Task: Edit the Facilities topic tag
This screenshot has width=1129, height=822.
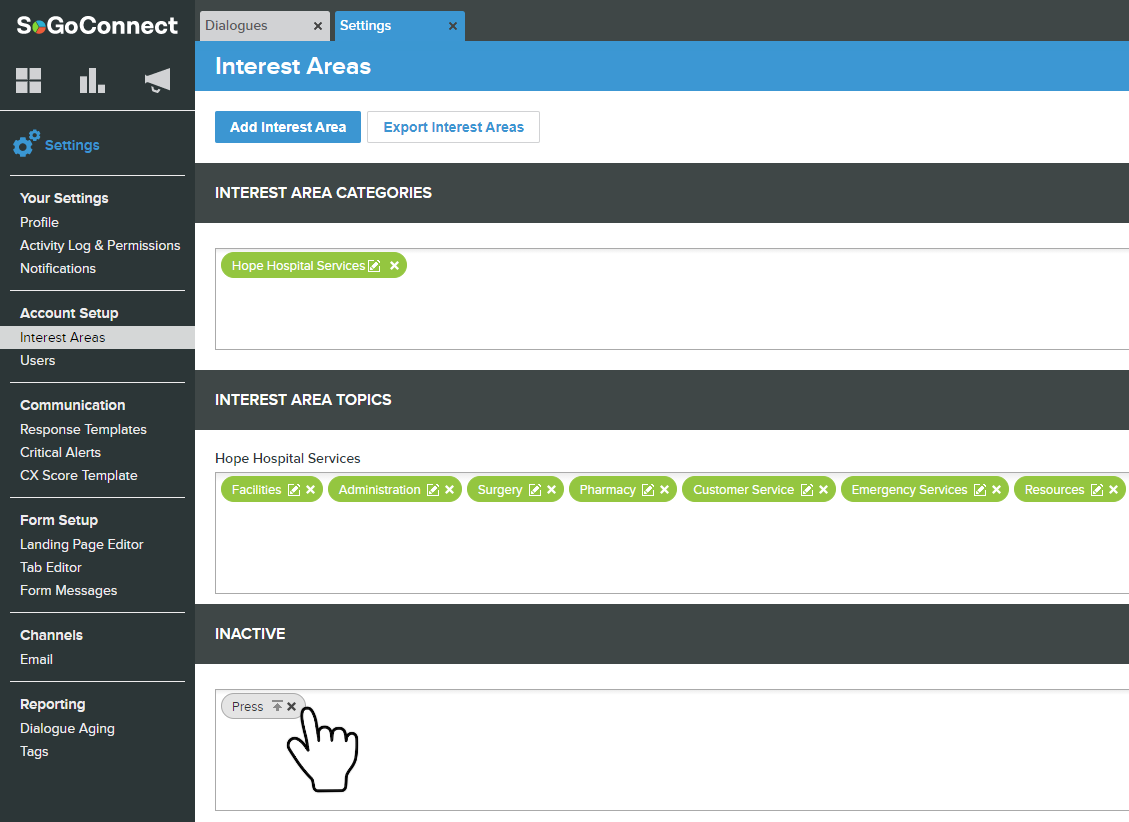Action: click(x=294, y=490)
